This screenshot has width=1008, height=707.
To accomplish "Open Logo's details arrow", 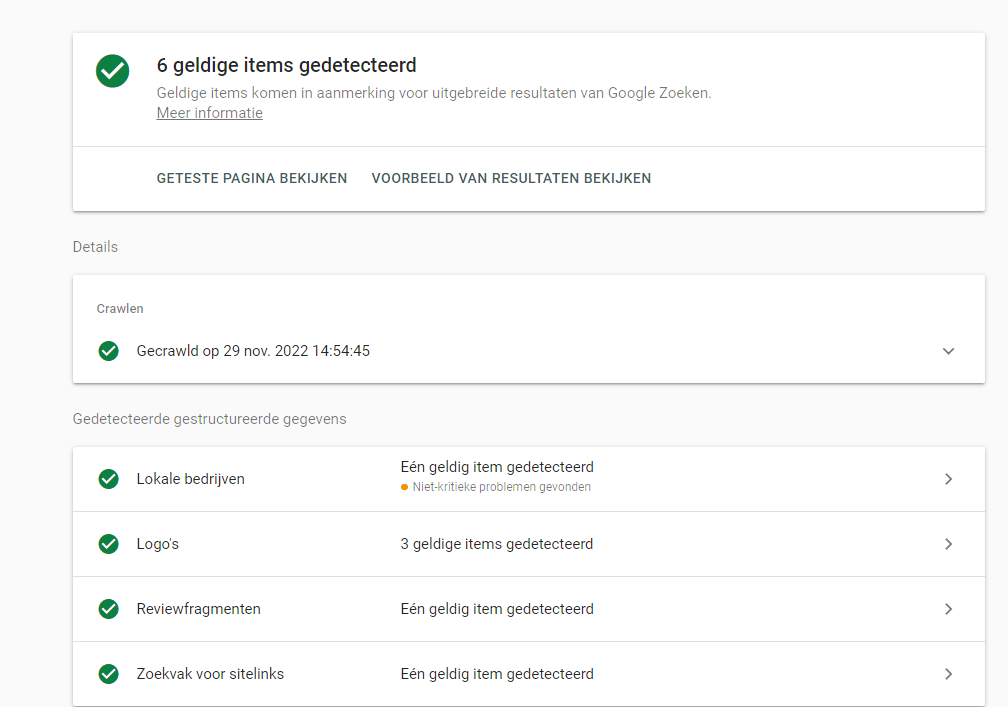I will coord(948,544).
